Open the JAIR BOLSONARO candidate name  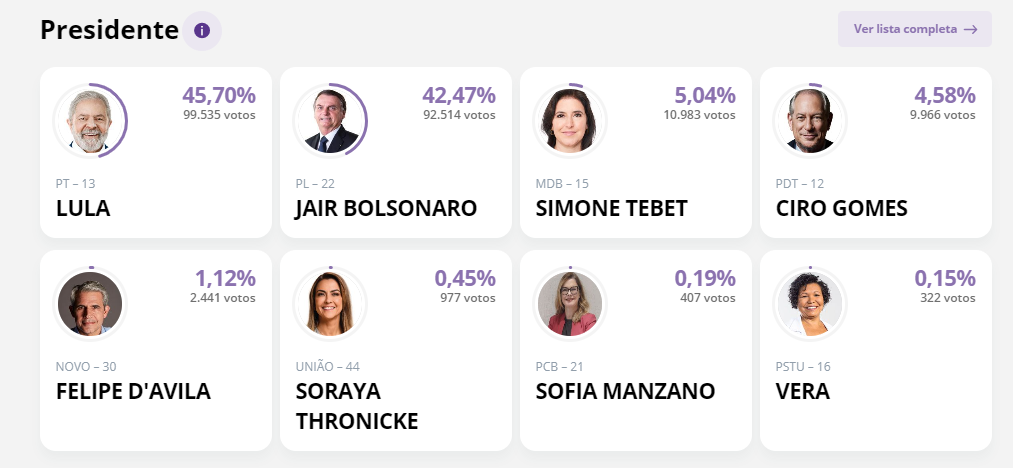(x=386, y=208)
